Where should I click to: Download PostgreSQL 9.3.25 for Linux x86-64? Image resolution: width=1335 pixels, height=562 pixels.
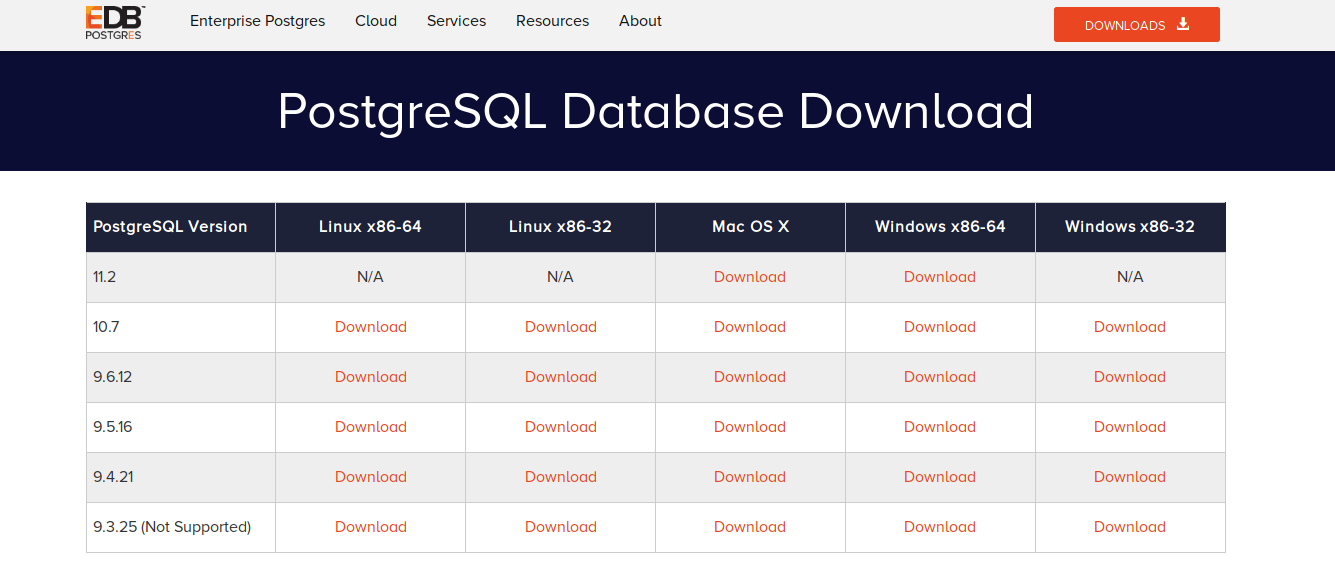(371, 527)
